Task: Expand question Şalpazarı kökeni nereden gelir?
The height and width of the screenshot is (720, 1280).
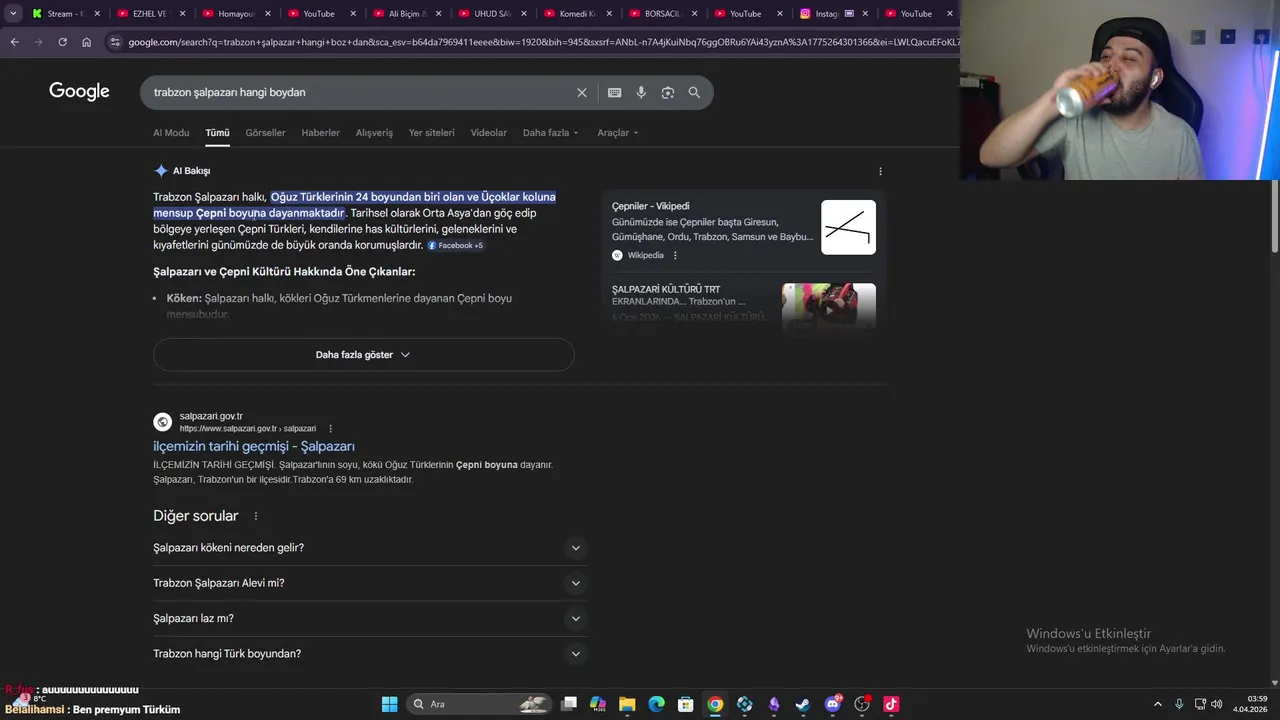Action: (x=370, y=548)
